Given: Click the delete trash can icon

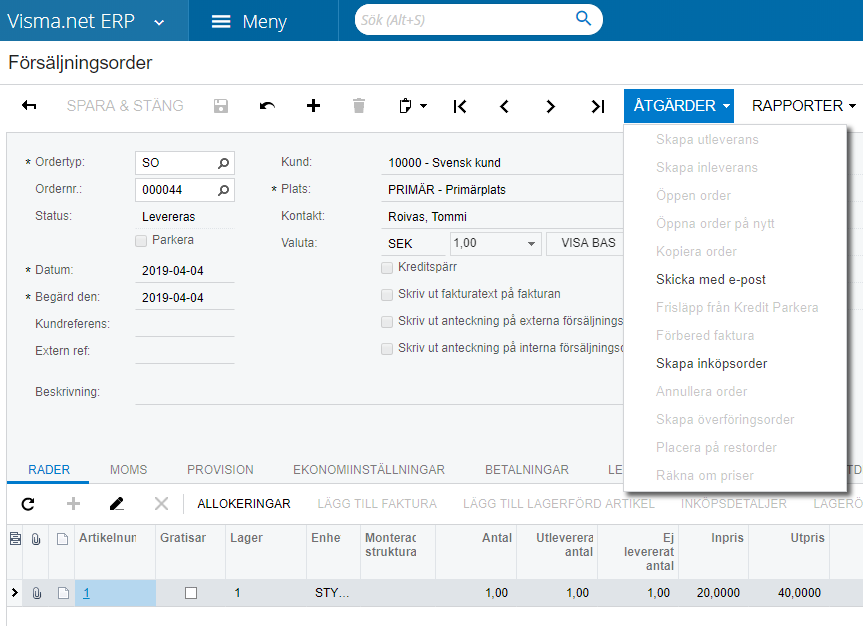Looking at the screenshot, I should tap(359, 106).
